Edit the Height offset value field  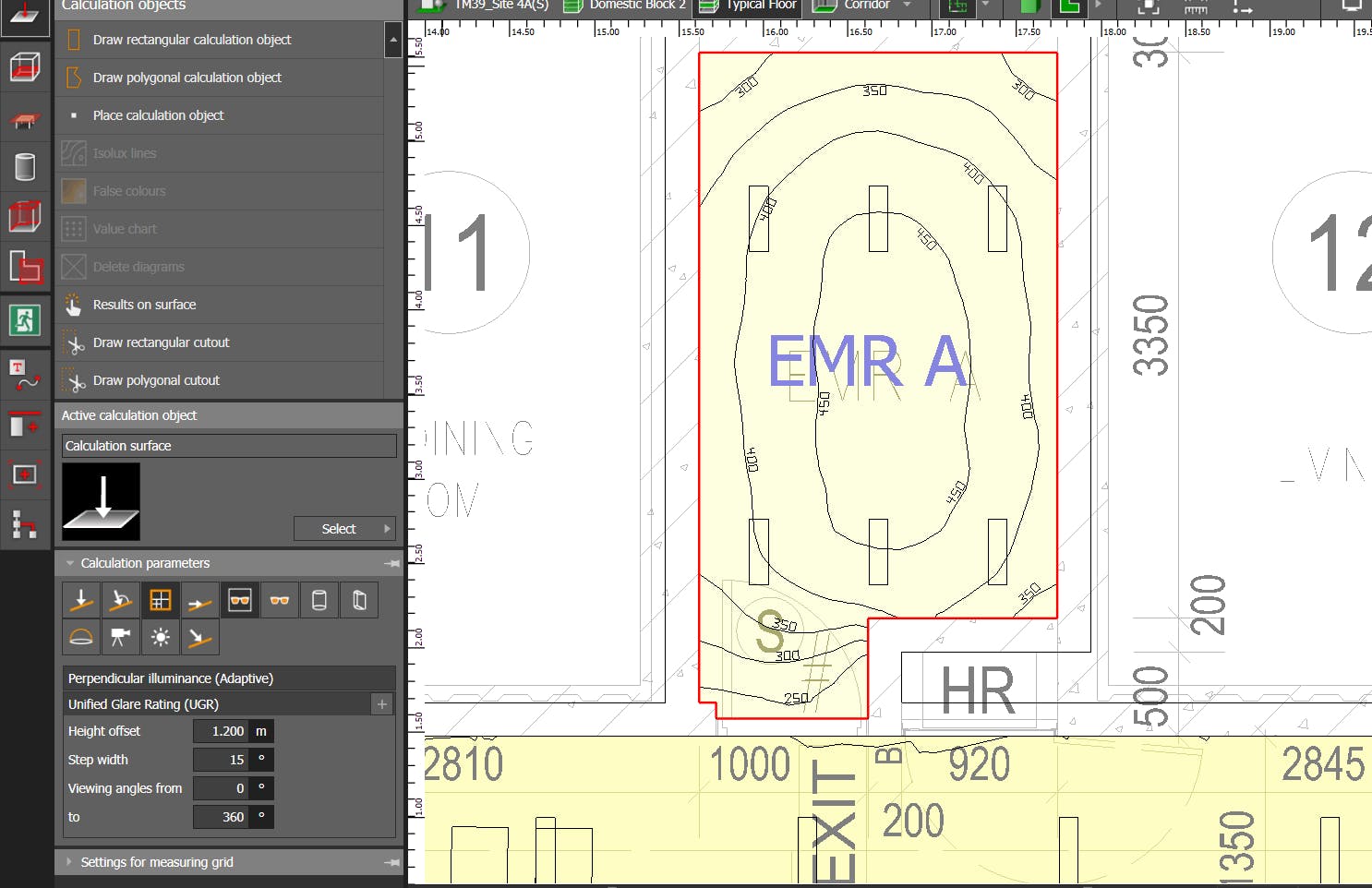pyautogui.click(x=221, y=731)
